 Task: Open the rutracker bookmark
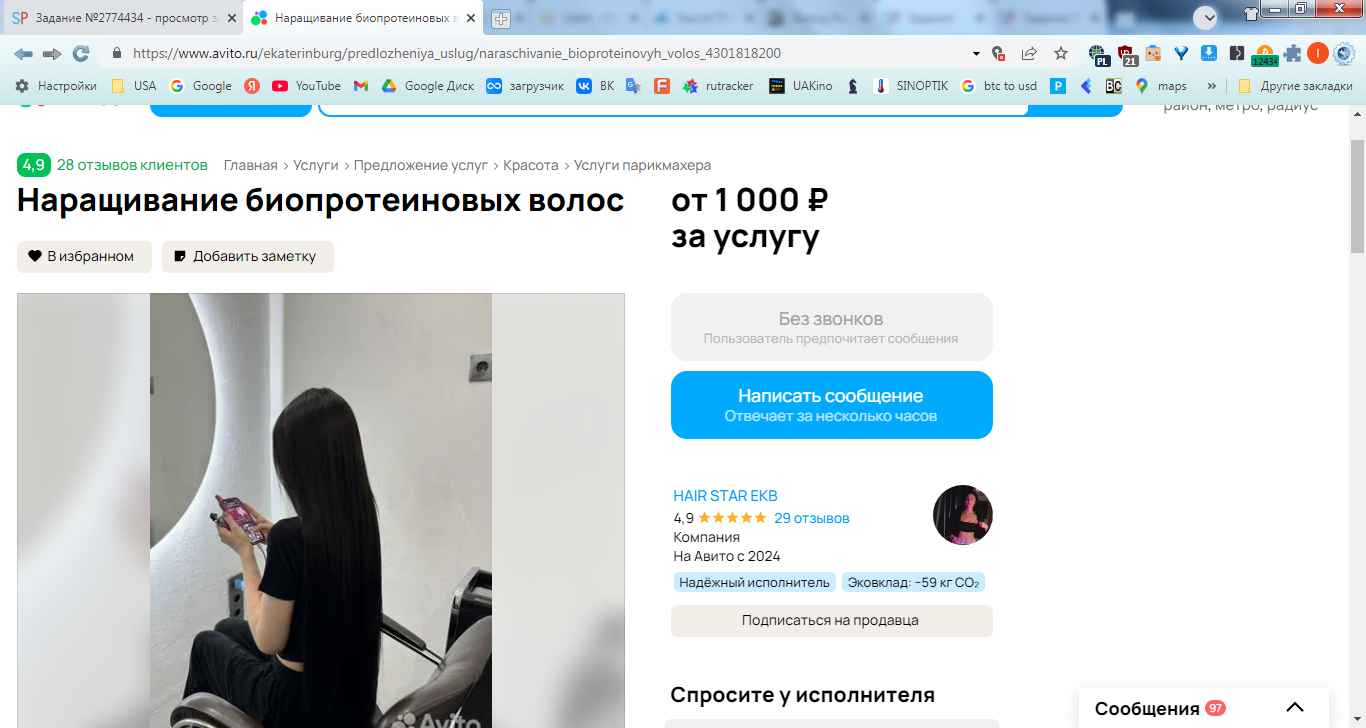pyautogui.click(x=718, y=86)
